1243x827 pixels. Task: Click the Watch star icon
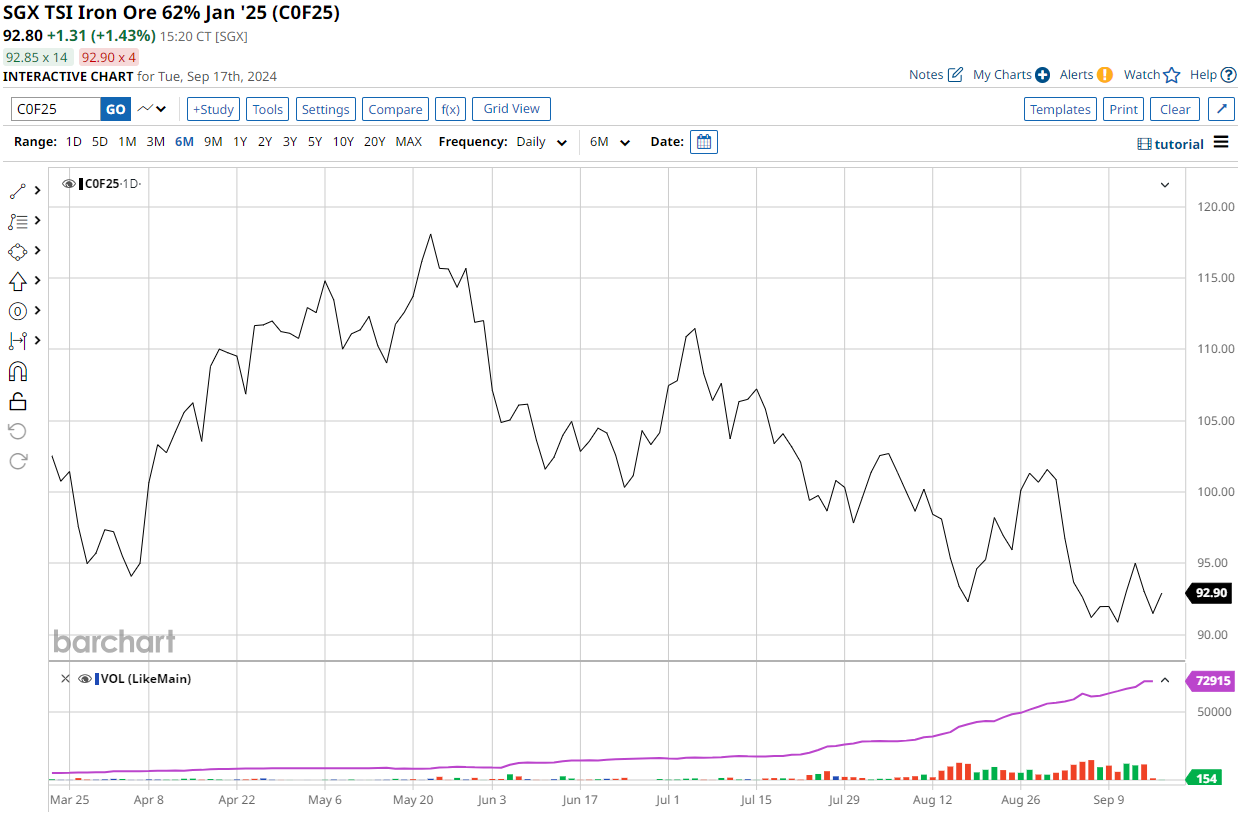coord(1172,75)
